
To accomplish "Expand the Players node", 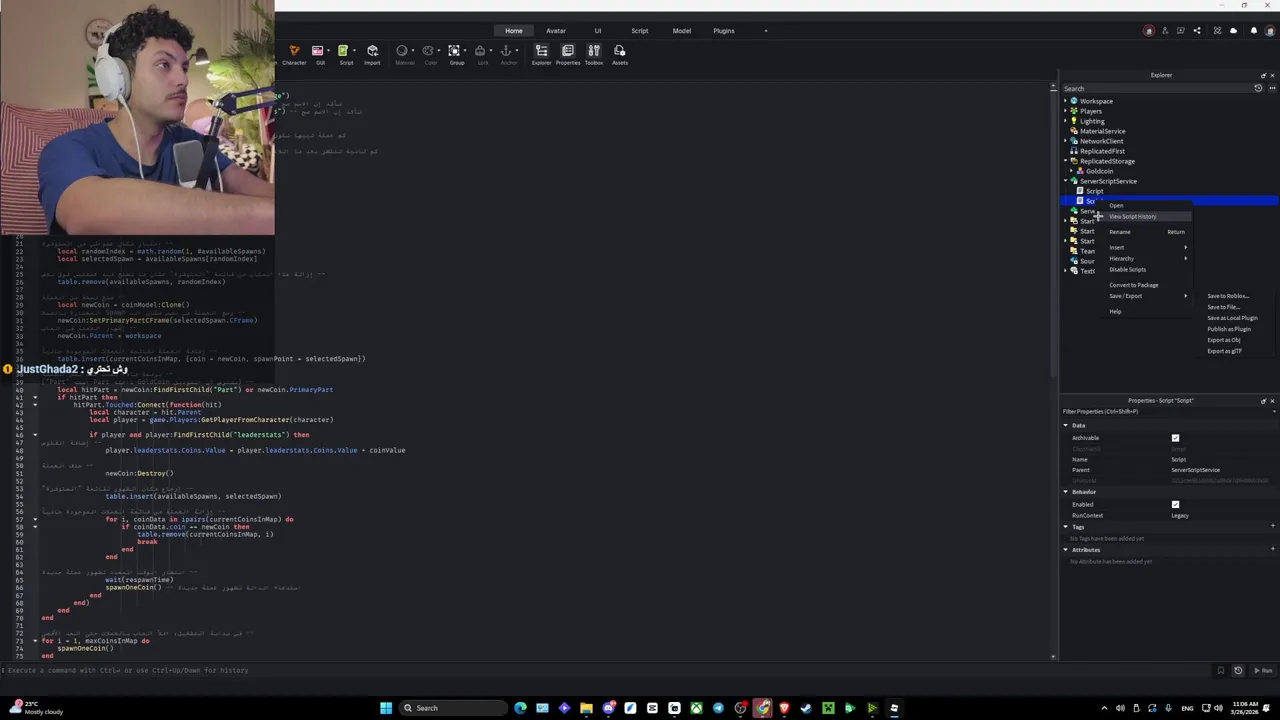I will 1066,111.
